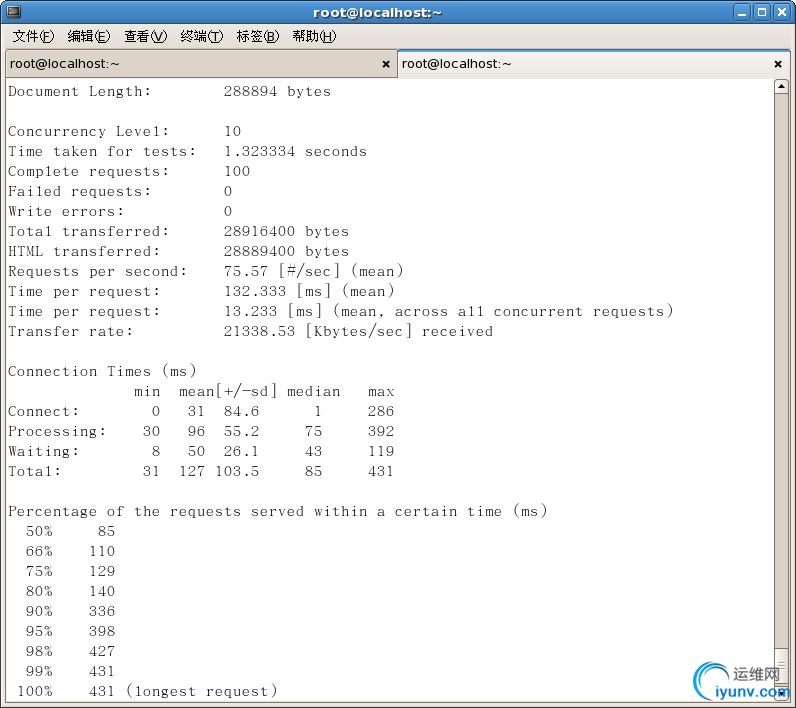This screenshot has width=796, height=708.
Task: Open the 标签(B) menu
Action: pos(258,36)
